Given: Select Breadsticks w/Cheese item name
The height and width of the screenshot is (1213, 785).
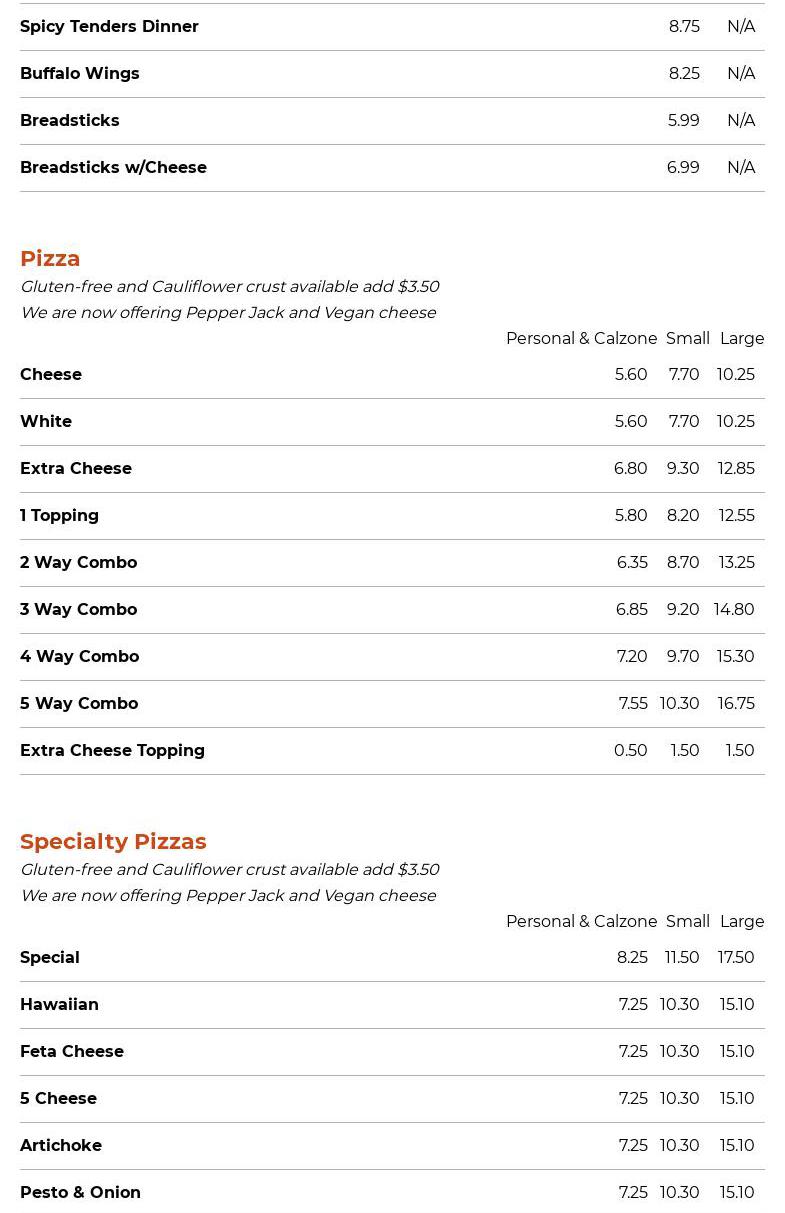Looking at the screenshot, I should [x=113, y=167].
